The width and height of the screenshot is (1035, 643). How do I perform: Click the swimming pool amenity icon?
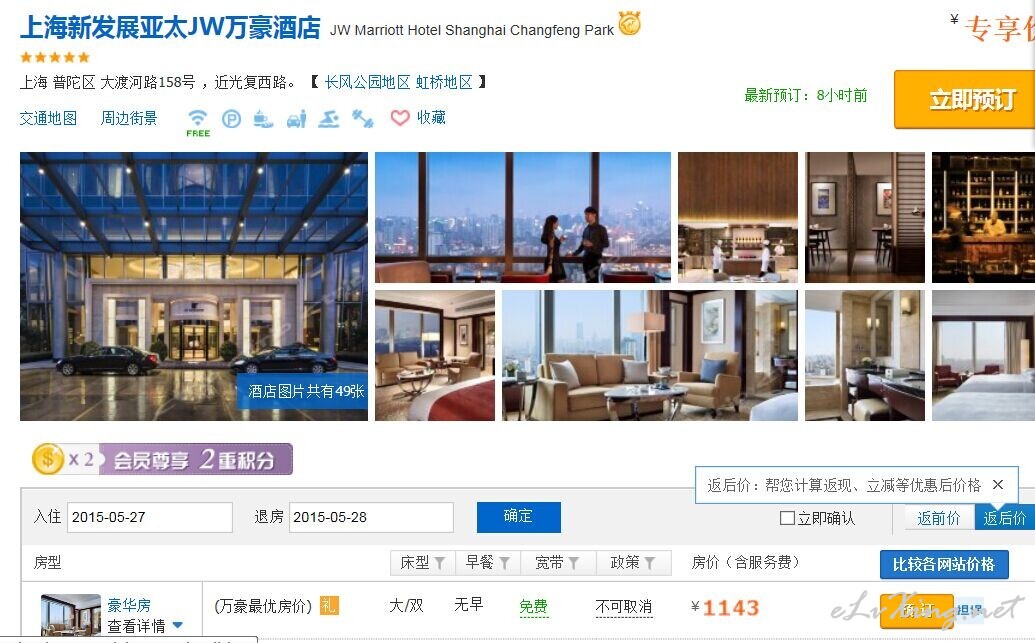[x=329, y=119]
